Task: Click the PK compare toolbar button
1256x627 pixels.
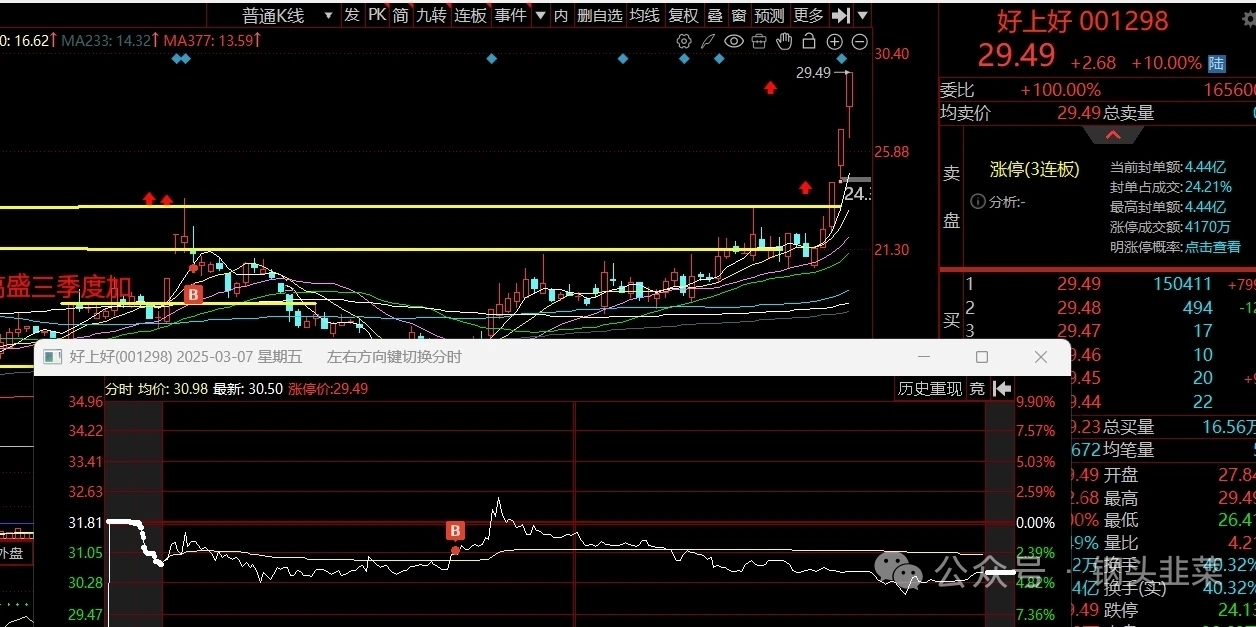Action: [377, 15]
